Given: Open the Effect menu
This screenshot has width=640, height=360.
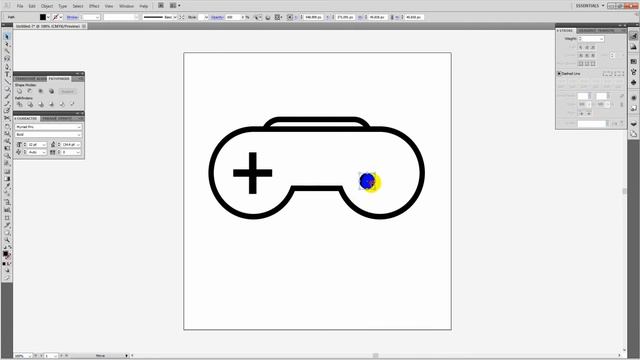Looking at the screenshot, I should [x=94, y=6].
